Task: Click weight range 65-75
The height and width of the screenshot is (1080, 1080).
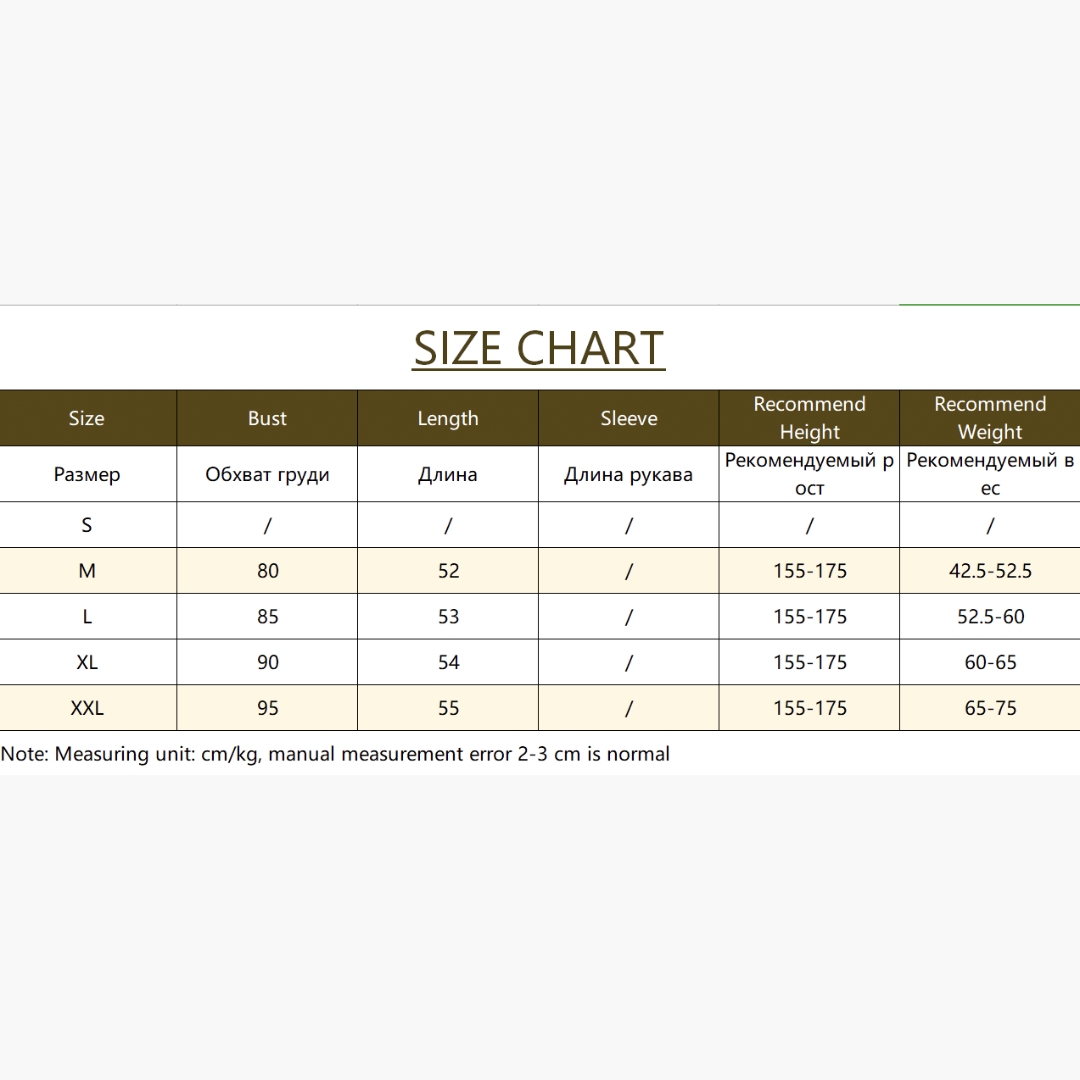Action: [990, 708]
